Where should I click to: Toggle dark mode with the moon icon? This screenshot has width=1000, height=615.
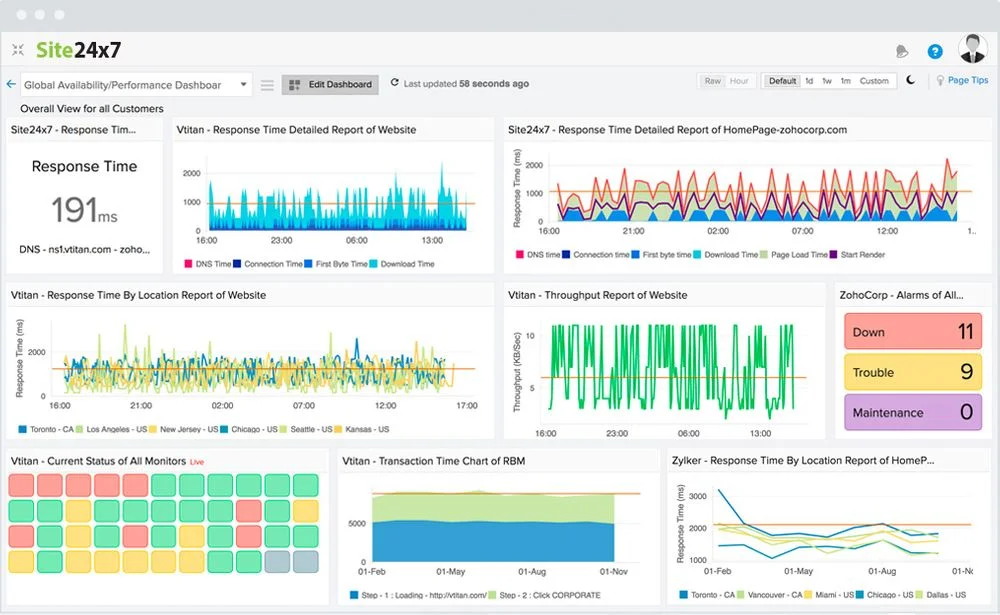point(910,80)
